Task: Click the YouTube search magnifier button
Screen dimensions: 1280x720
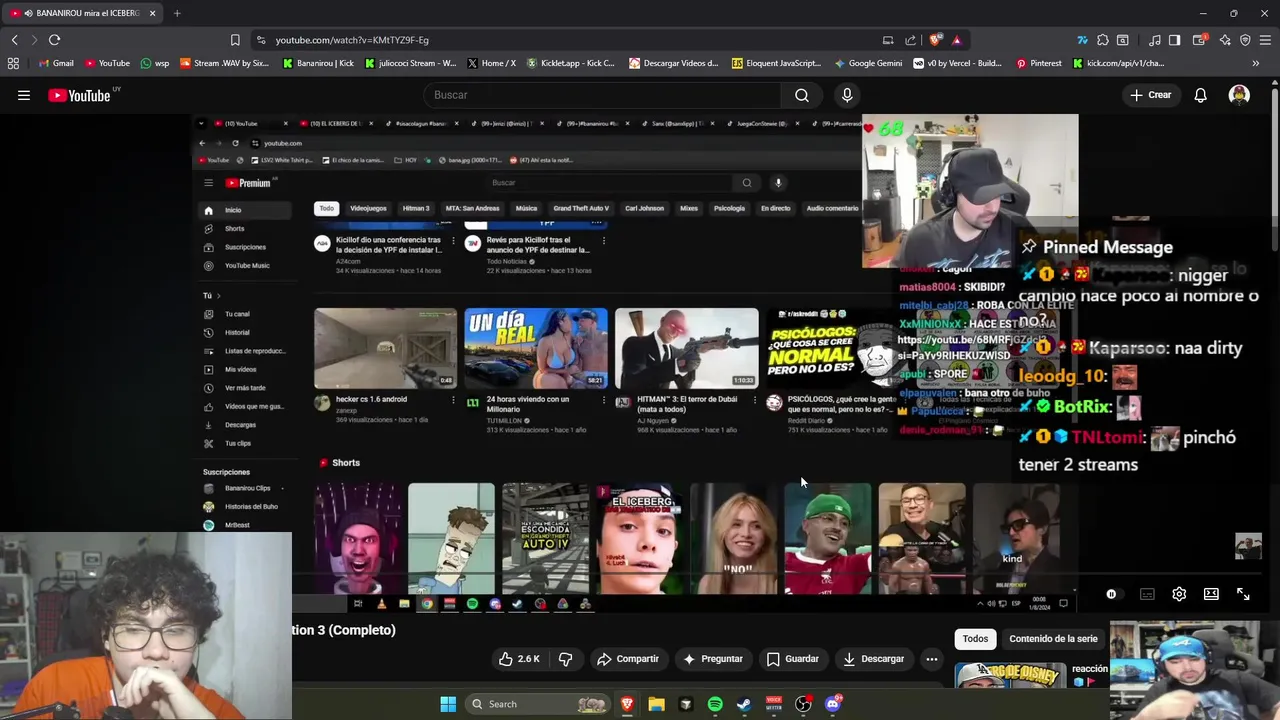Action: click(802, 95)
